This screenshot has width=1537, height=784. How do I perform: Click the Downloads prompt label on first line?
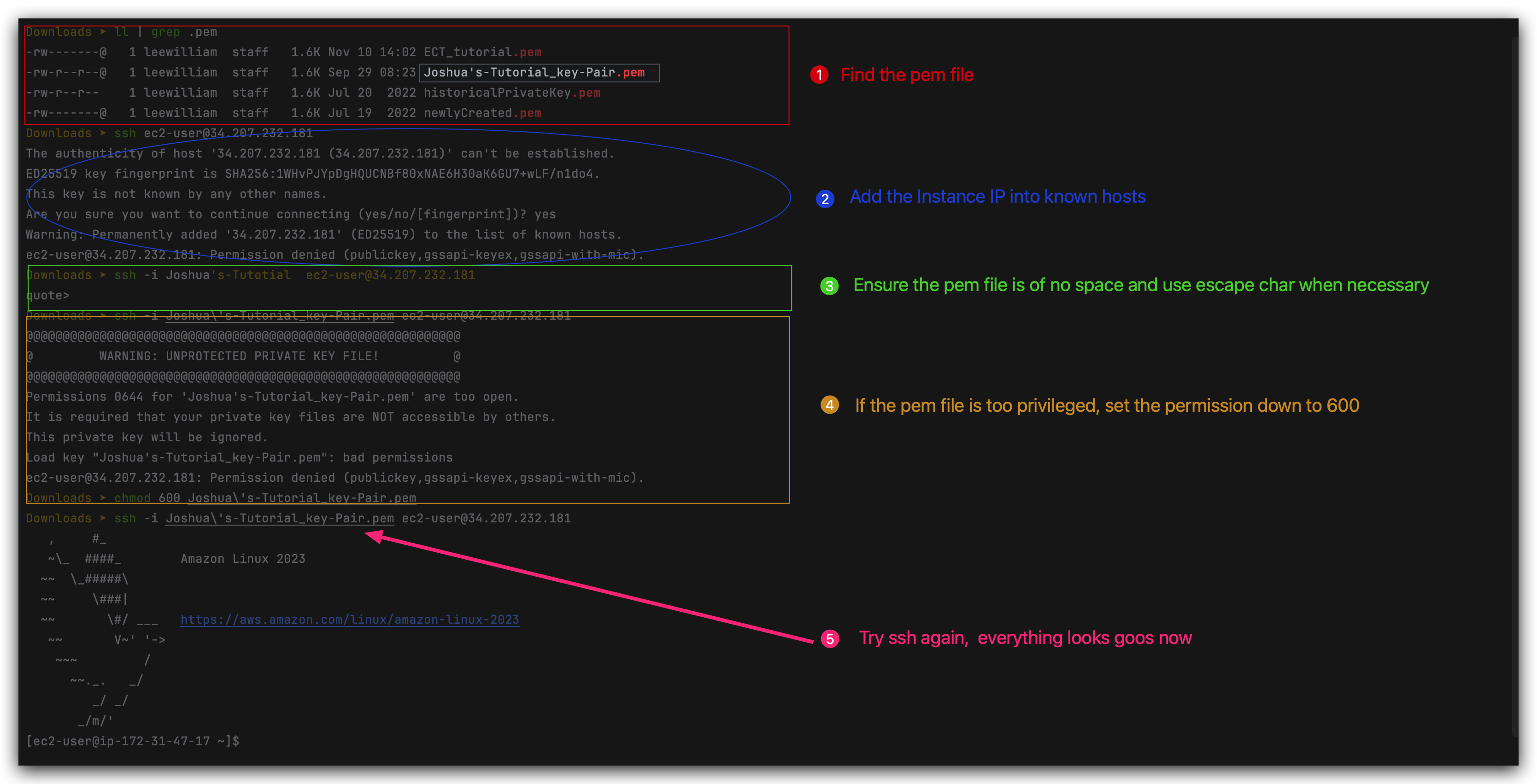[x=59, y=32]
